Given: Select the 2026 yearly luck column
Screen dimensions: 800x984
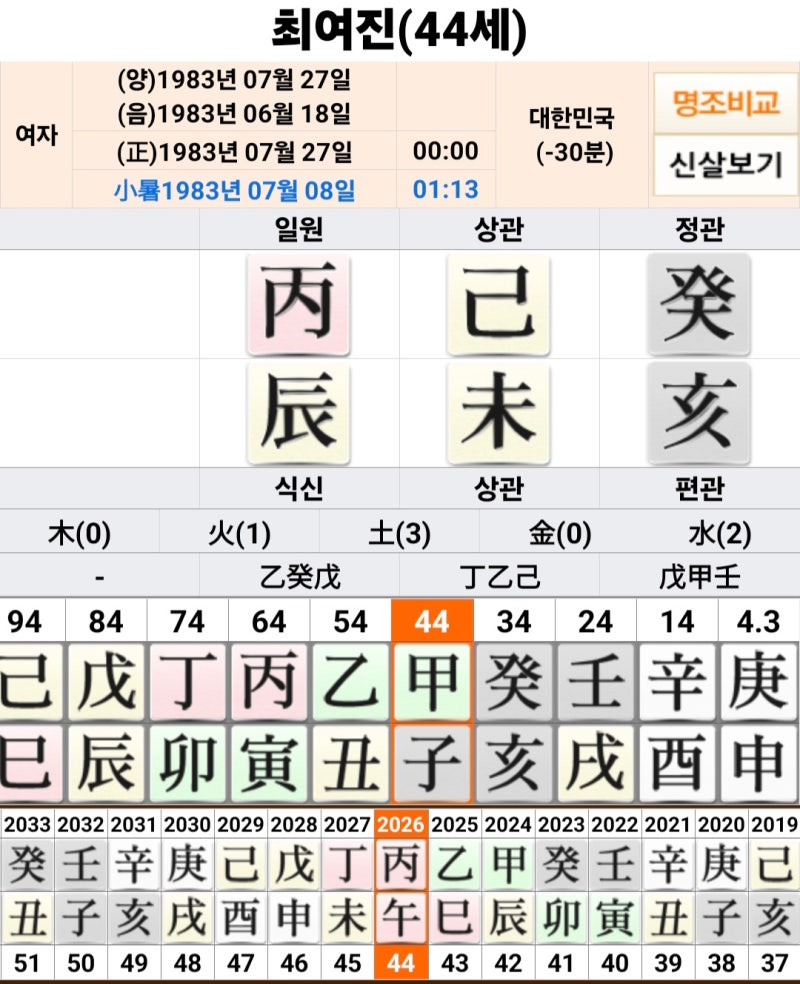Looking at the screenshot, I should click(401, 894).
